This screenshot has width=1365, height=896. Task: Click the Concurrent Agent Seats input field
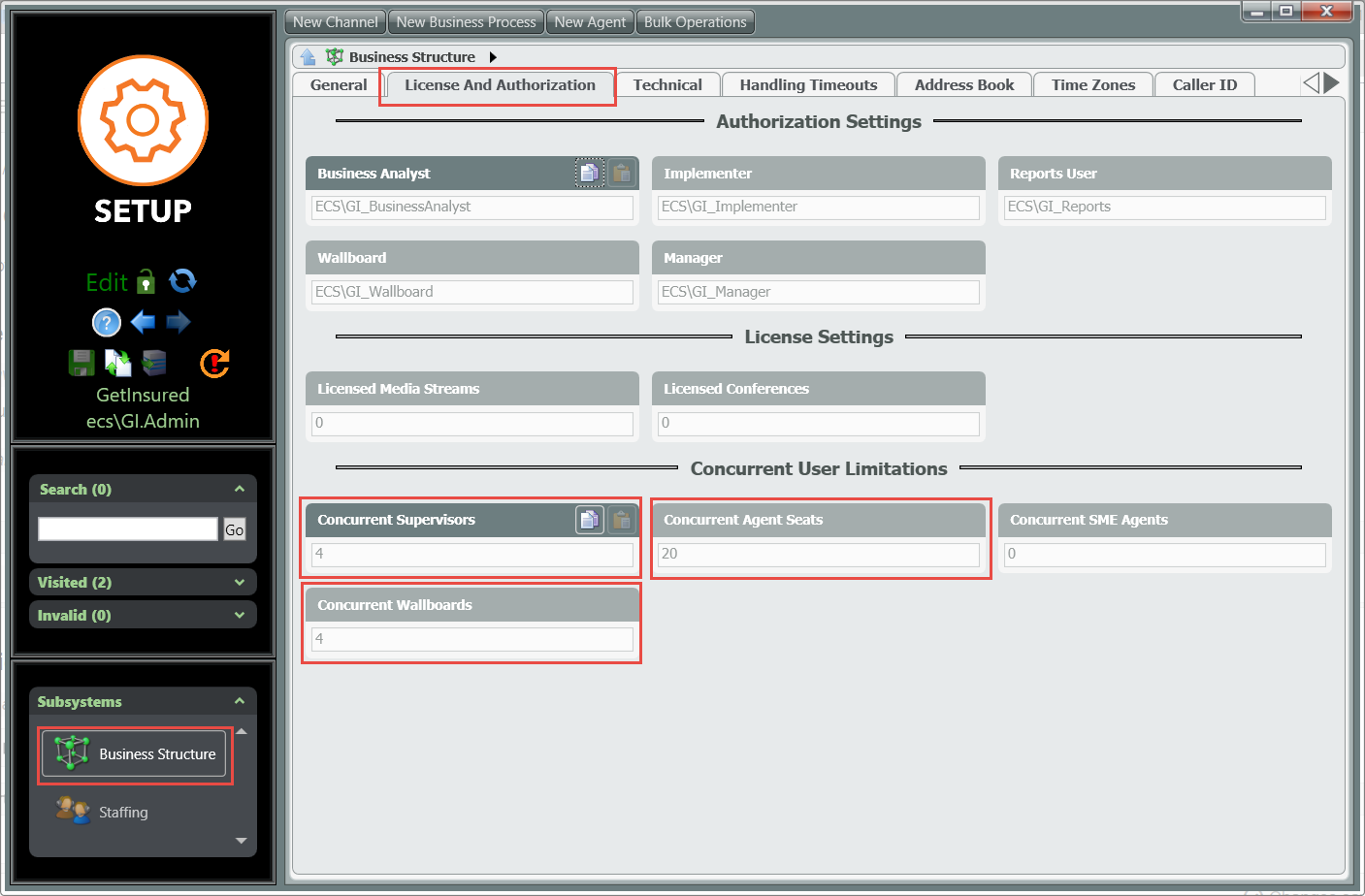[818, 554]
